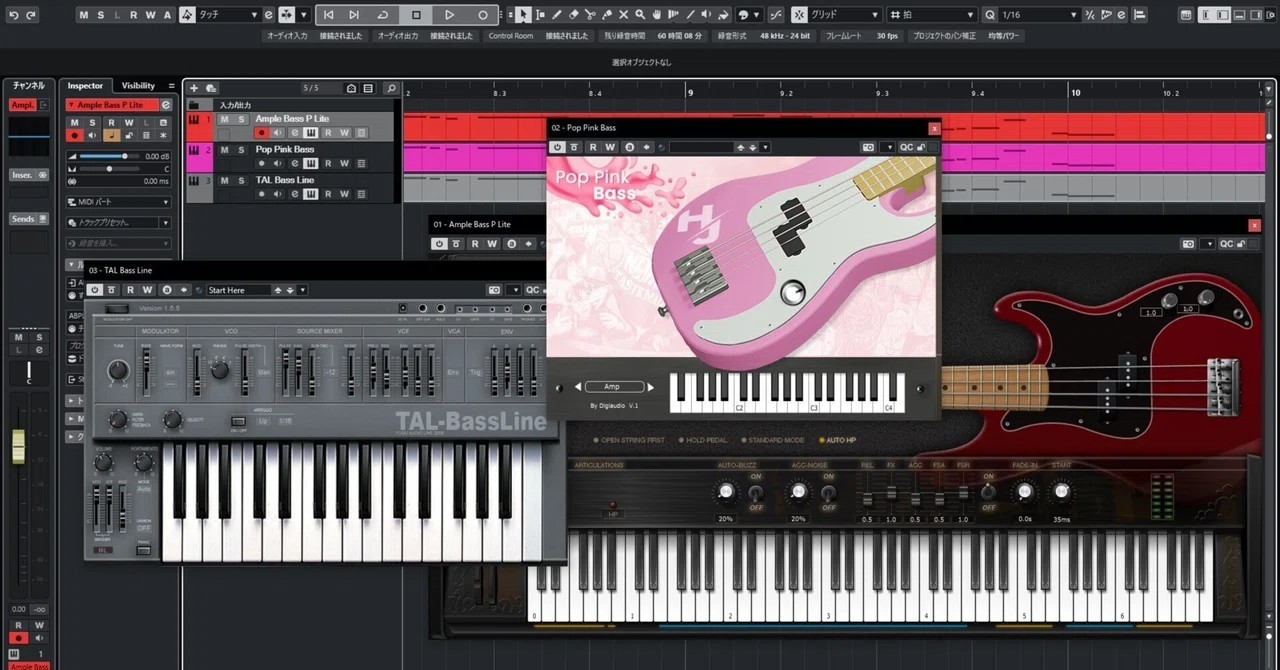Click the Add Track plus button

(x=194, y=88)
